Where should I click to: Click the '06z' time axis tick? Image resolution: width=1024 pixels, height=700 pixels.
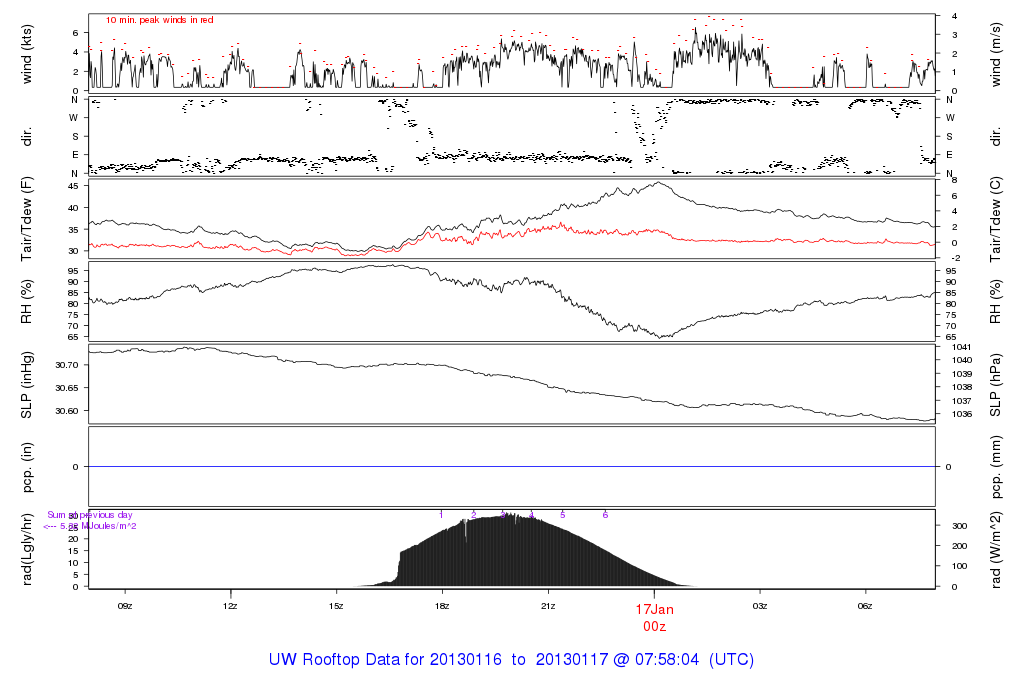[x=866, y=606]
